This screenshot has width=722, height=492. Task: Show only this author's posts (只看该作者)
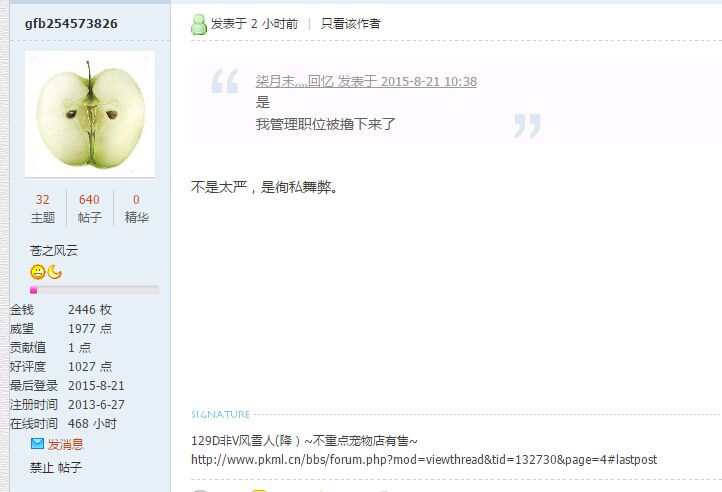(351, 23)
